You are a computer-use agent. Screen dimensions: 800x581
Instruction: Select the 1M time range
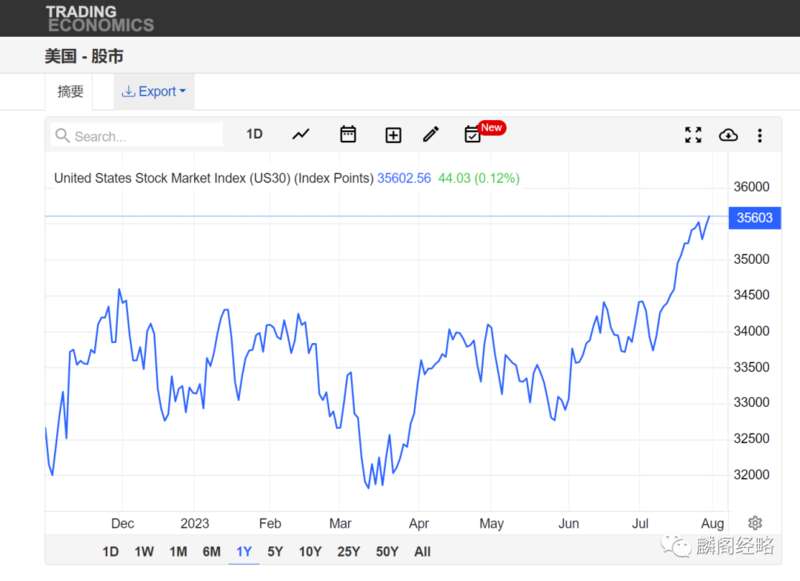pos(178,551)
